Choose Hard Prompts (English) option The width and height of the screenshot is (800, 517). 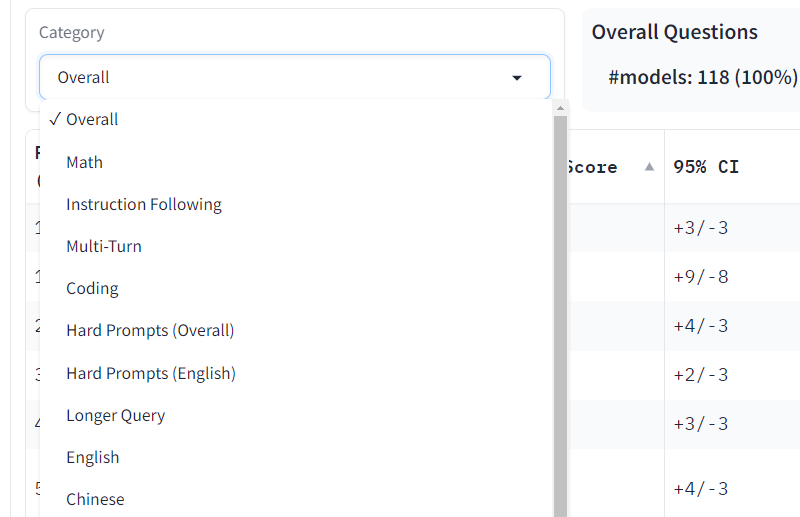(151, 373)
